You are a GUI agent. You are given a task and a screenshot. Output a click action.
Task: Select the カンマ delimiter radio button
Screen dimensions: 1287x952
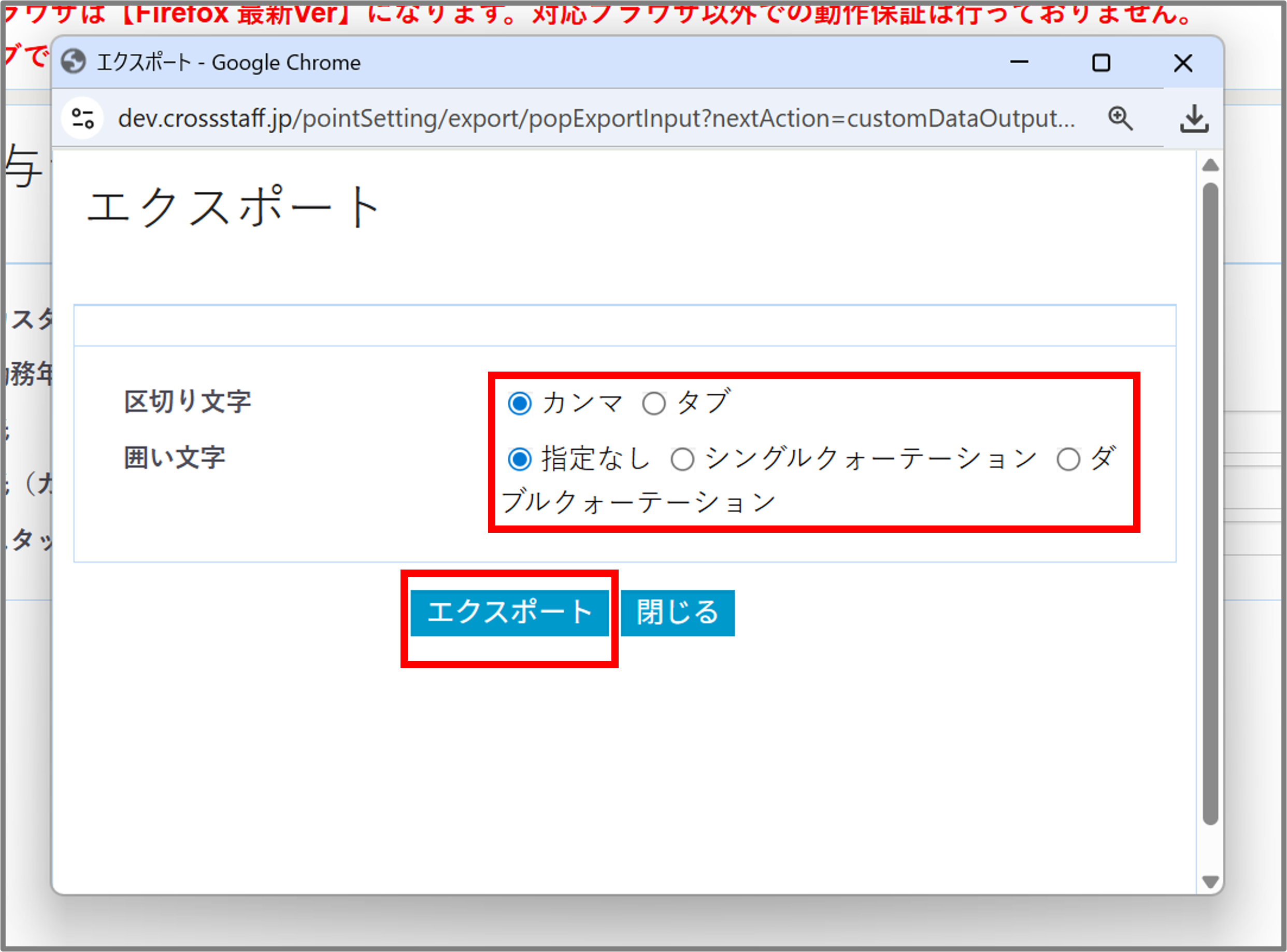pyautogui.click(x=520, y=403)
